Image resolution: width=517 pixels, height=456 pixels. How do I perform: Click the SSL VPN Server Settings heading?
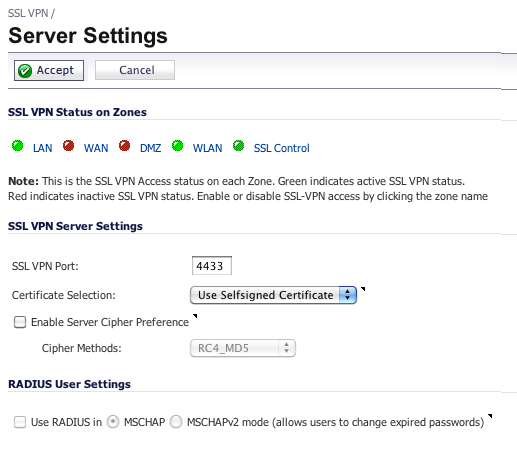(x=75, y=226)
